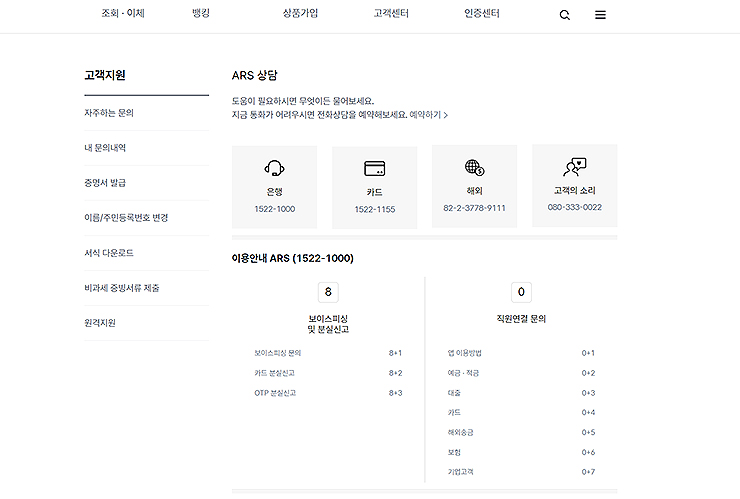The height and width of the screenshot is (499, 740).
Task: Click the 0+5 shortcut code
Action: point(588,432)
